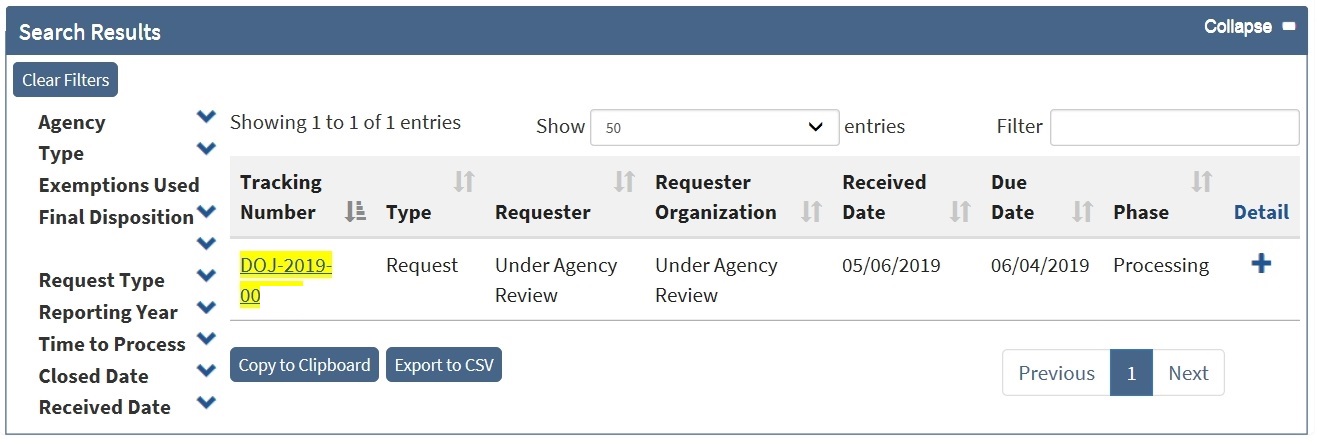Expand the Agency filter chevron
Screen dimensions: 1317x445
coord(206,117)
